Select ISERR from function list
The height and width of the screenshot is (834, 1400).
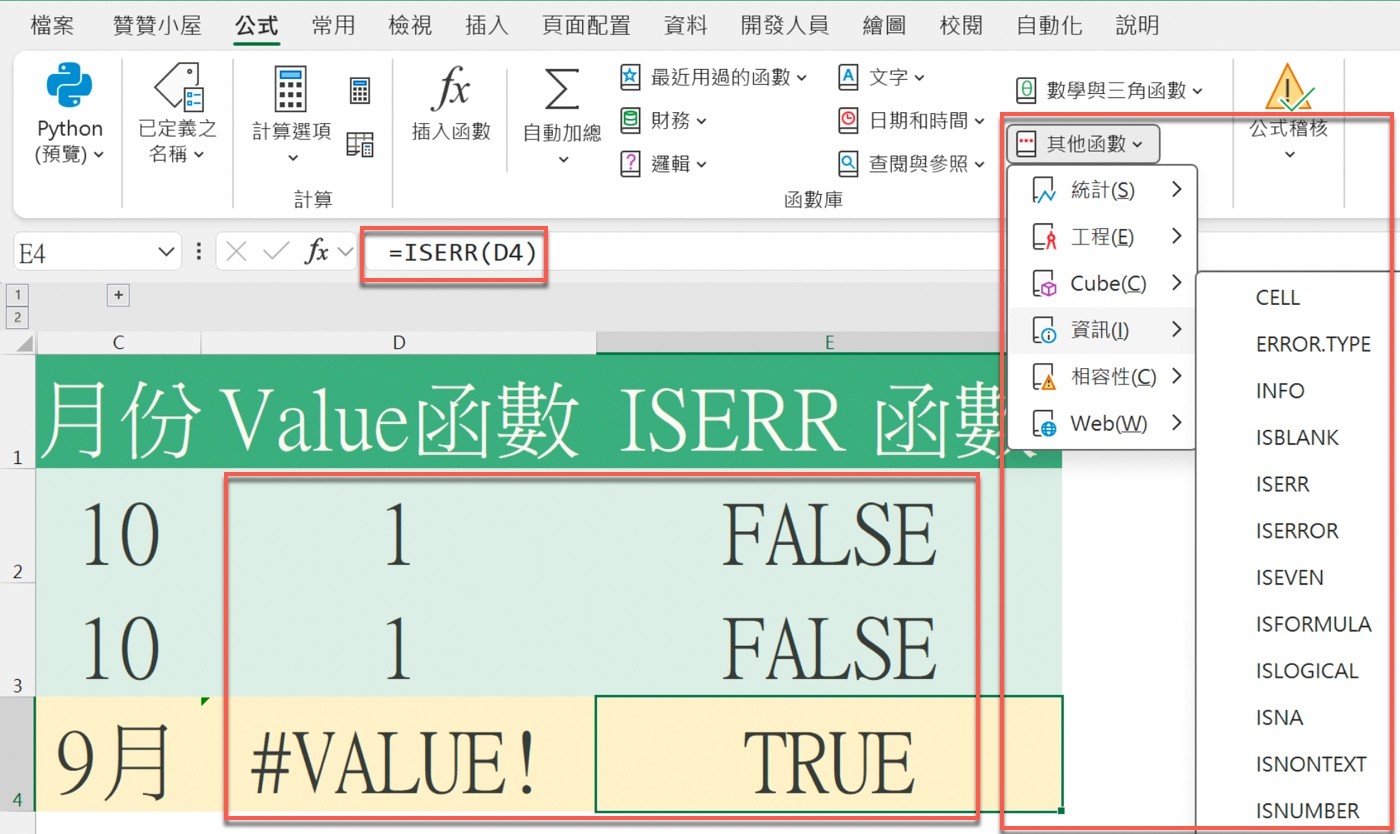1283,484
